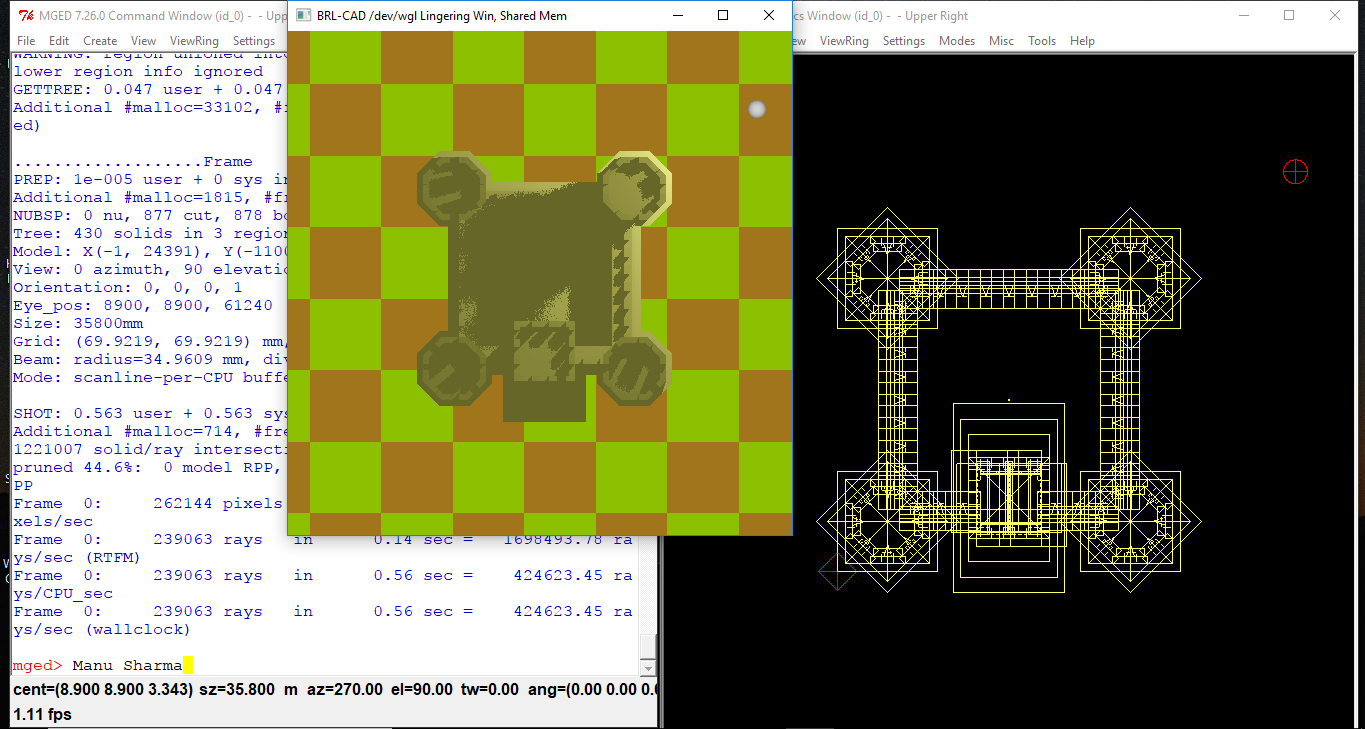
Task: Open Settings menu in Command Window
Action: coord(254,41)
